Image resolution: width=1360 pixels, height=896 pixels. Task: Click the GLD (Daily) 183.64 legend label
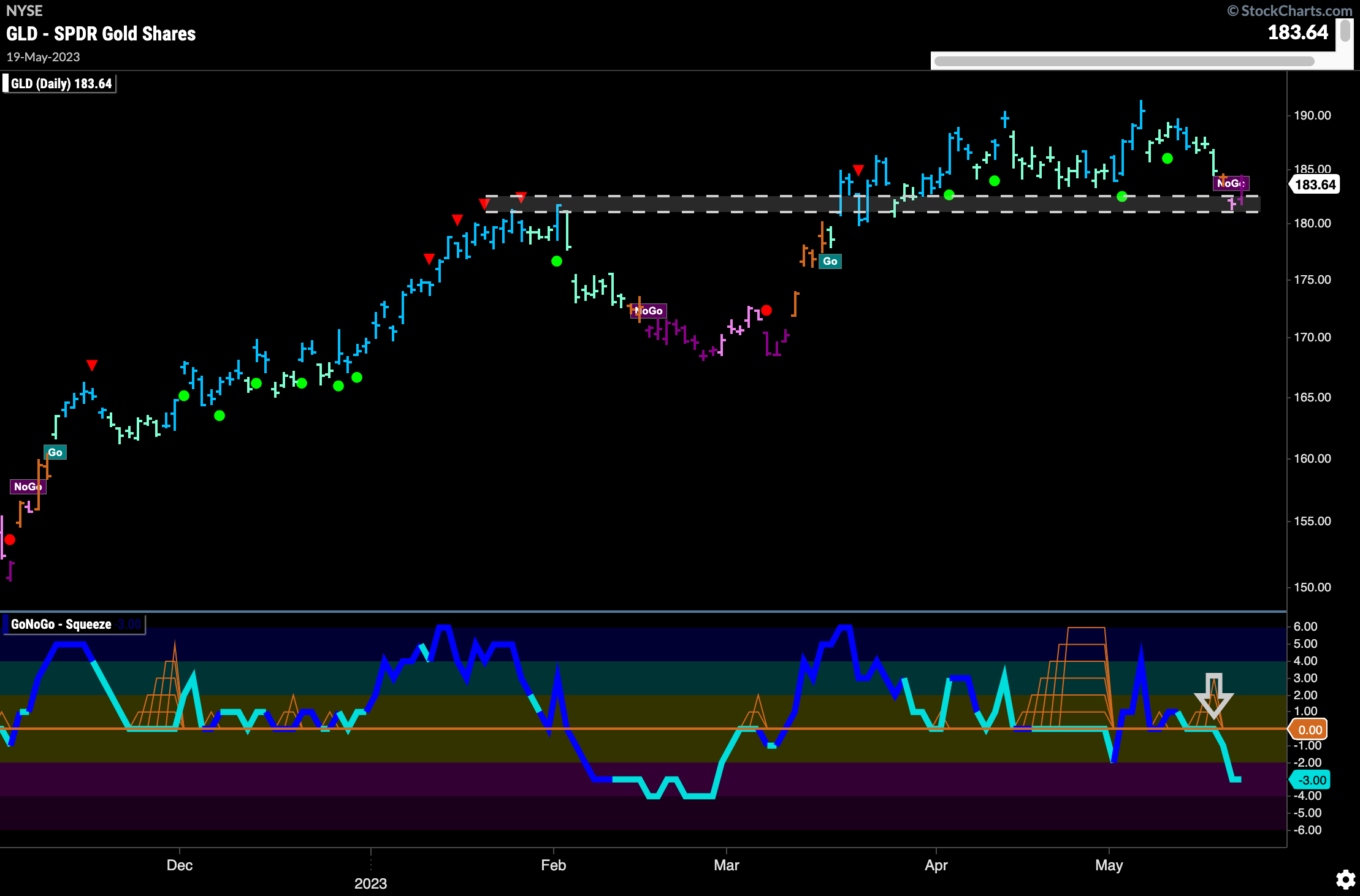[x=59, y=83]
